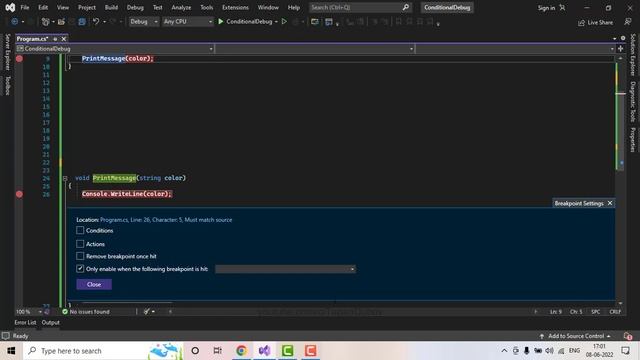This screenshot has height=360, width=640.
Task: Click the toolbar window layout icon
Action: [x=329, y=22]
